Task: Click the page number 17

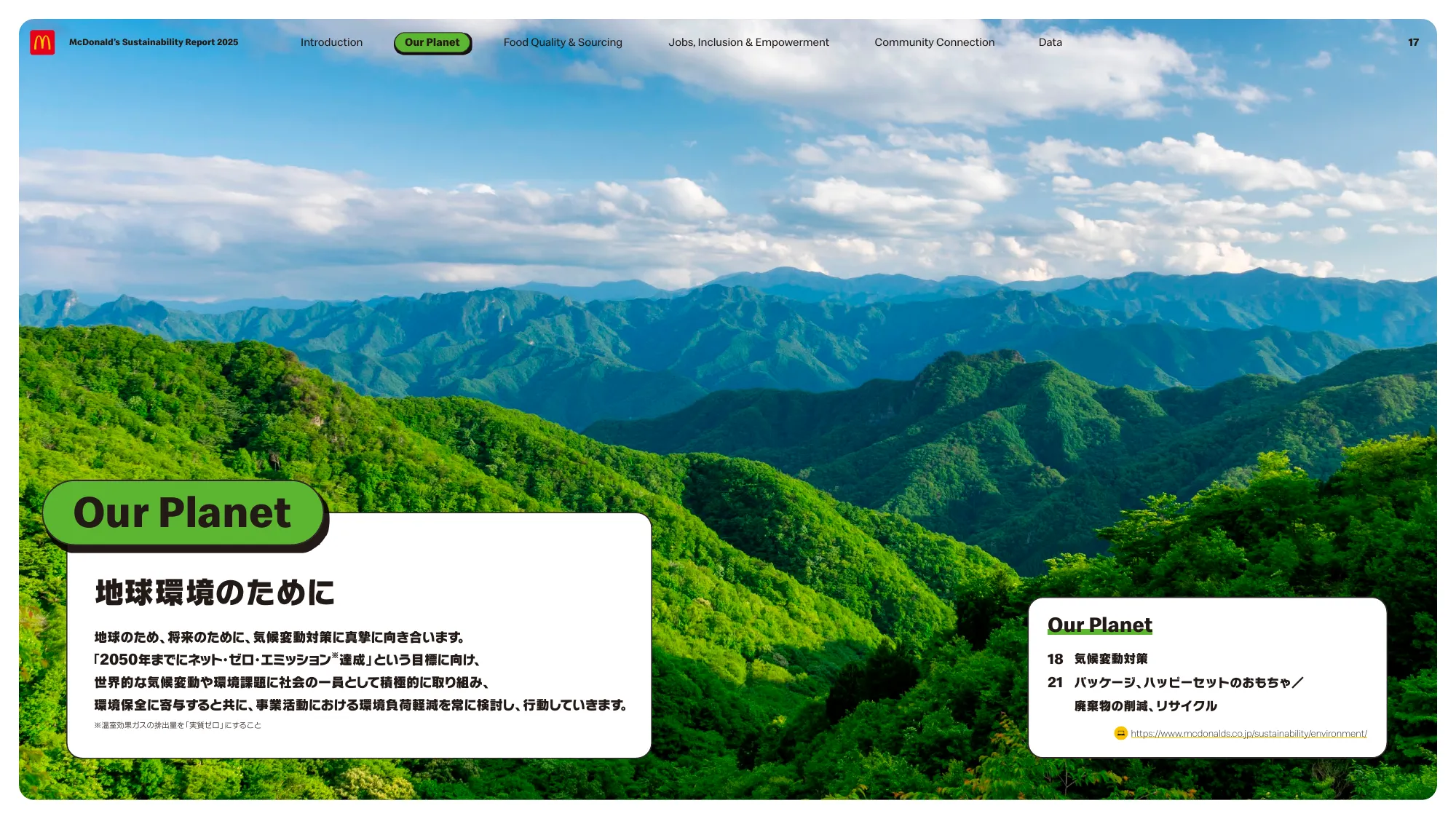Action: [x=1413, y=42]
